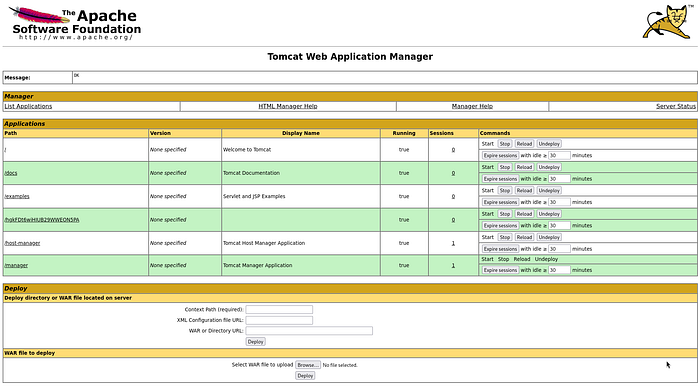Reload the Servlet and JSP Examples application

pyautogui.click(x=524, y=191)
